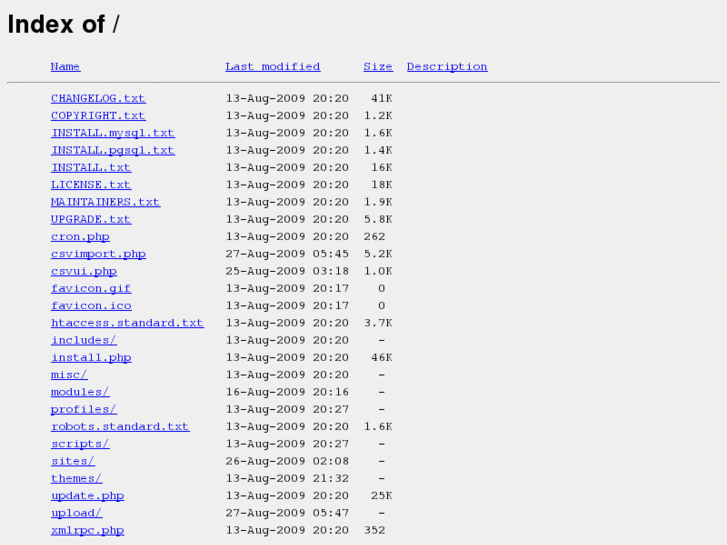
Task: Browse the upload/ directory
Action: (x=77, y=513)
